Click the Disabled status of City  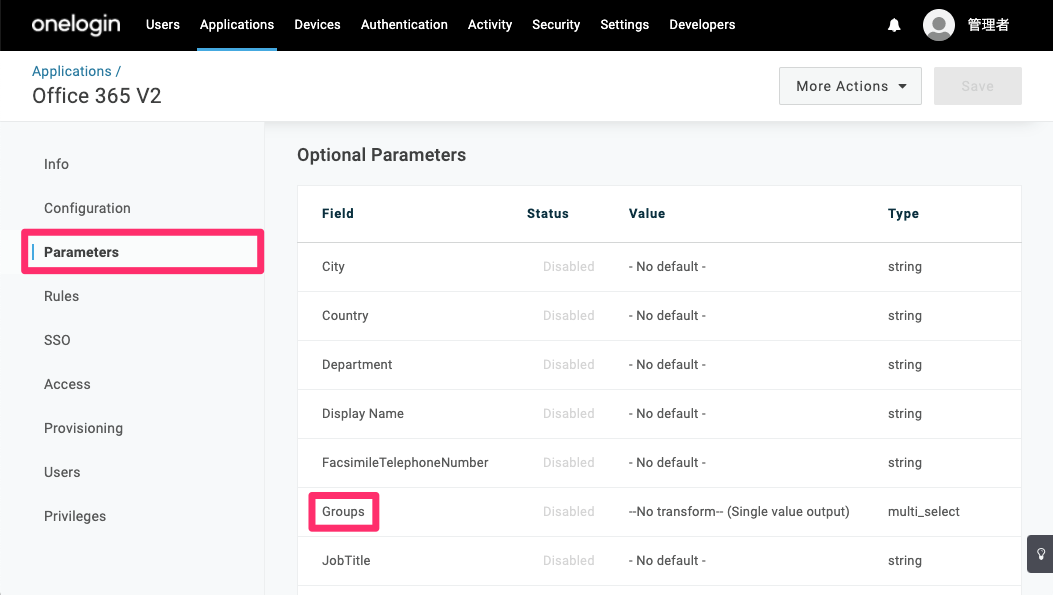[569, 267]
